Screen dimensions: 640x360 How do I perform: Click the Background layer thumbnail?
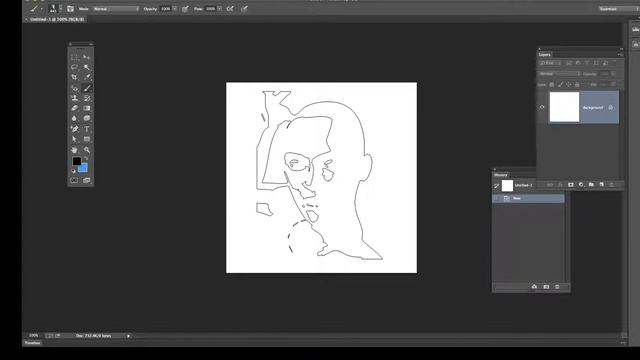564,107
